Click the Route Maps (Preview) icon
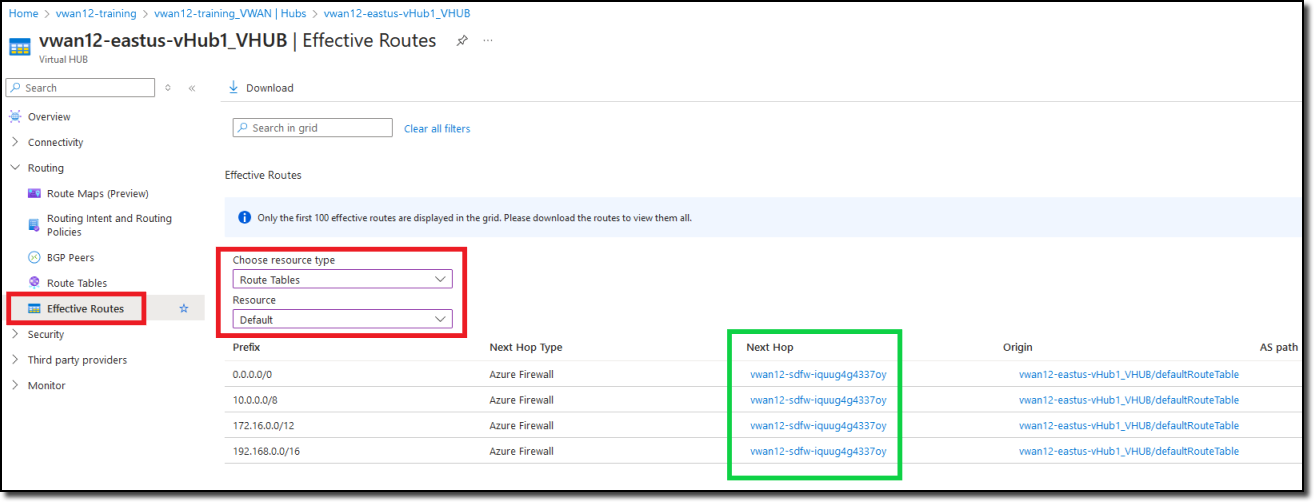The image size is (1314, 502). tap(34, 193)
